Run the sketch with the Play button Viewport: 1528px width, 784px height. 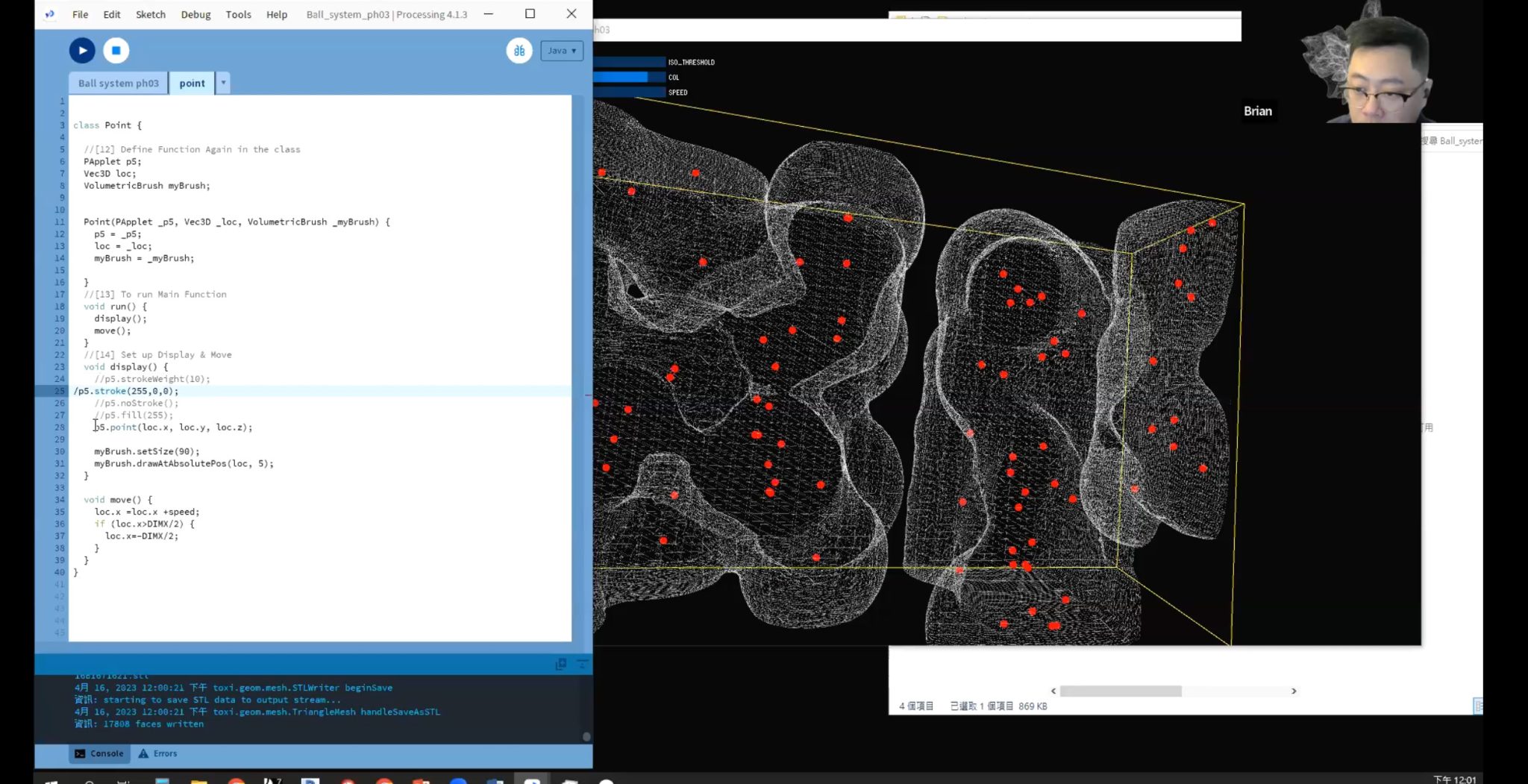(82, 51)
